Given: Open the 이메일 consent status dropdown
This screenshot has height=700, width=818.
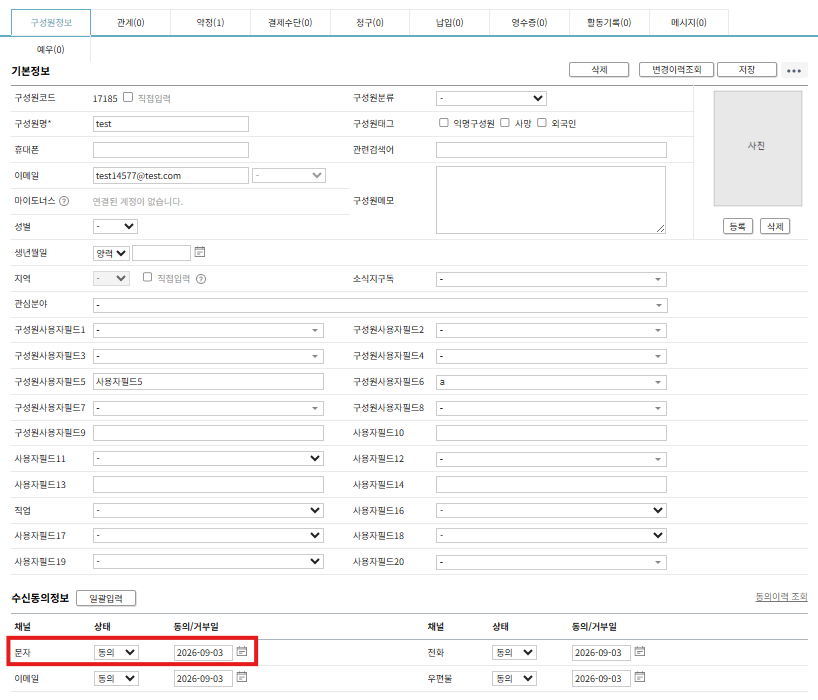Looking at the screenshot, I should coord(116,679).
